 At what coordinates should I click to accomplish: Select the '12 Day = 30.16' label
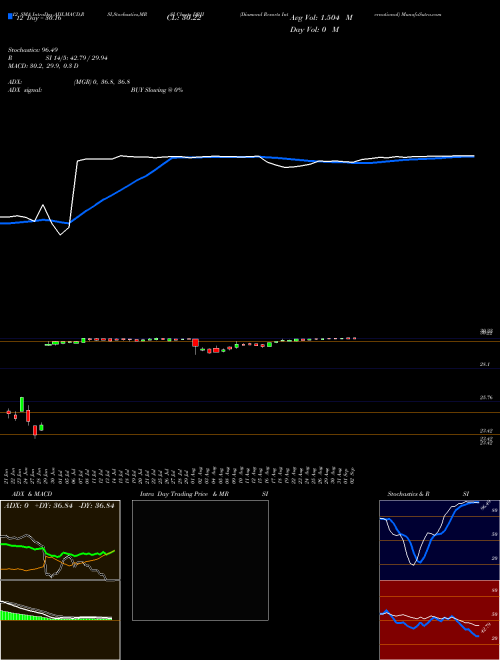(39, 18)
